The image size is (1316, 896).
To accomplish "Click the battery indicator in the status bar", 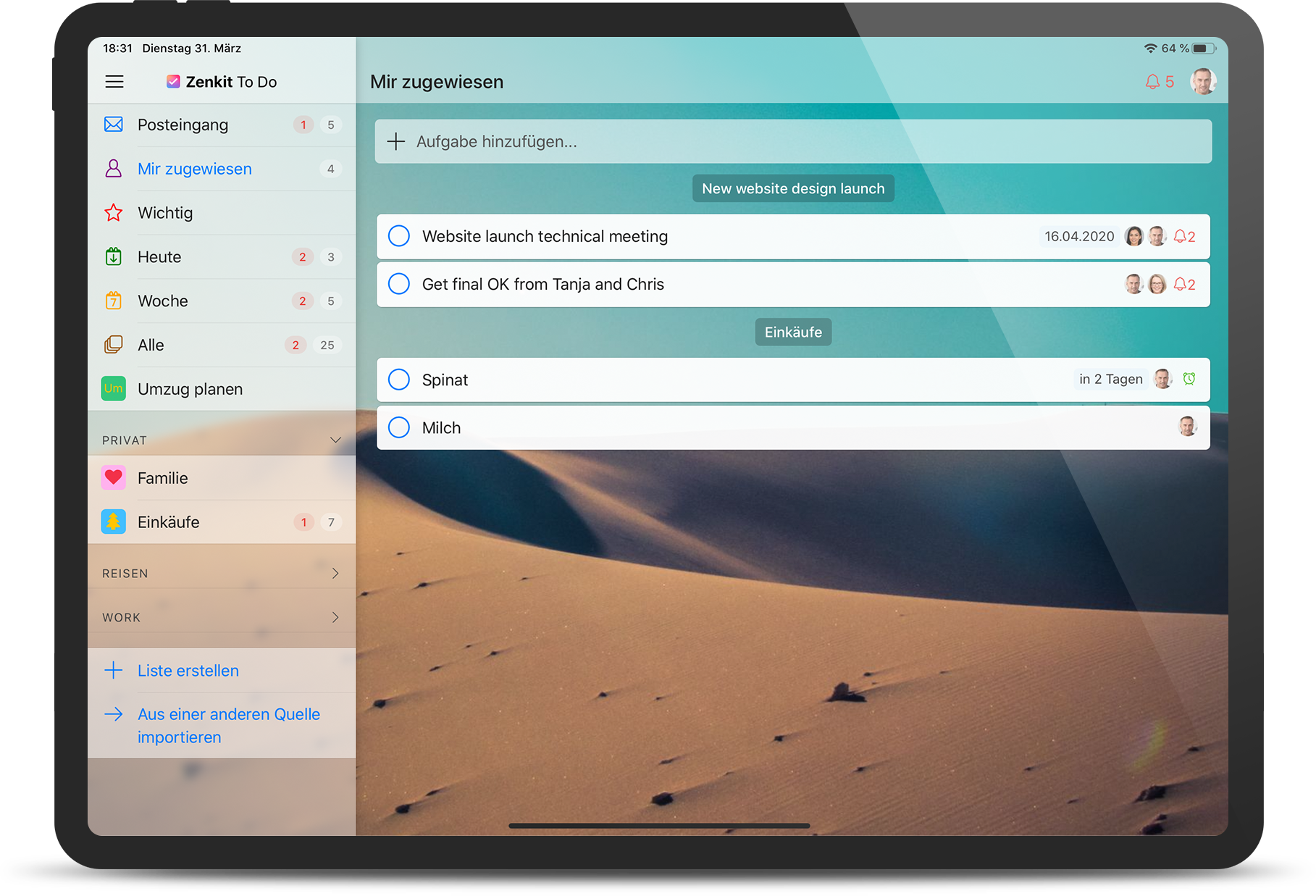I will pyautogui.click(x=1204, y=49).
